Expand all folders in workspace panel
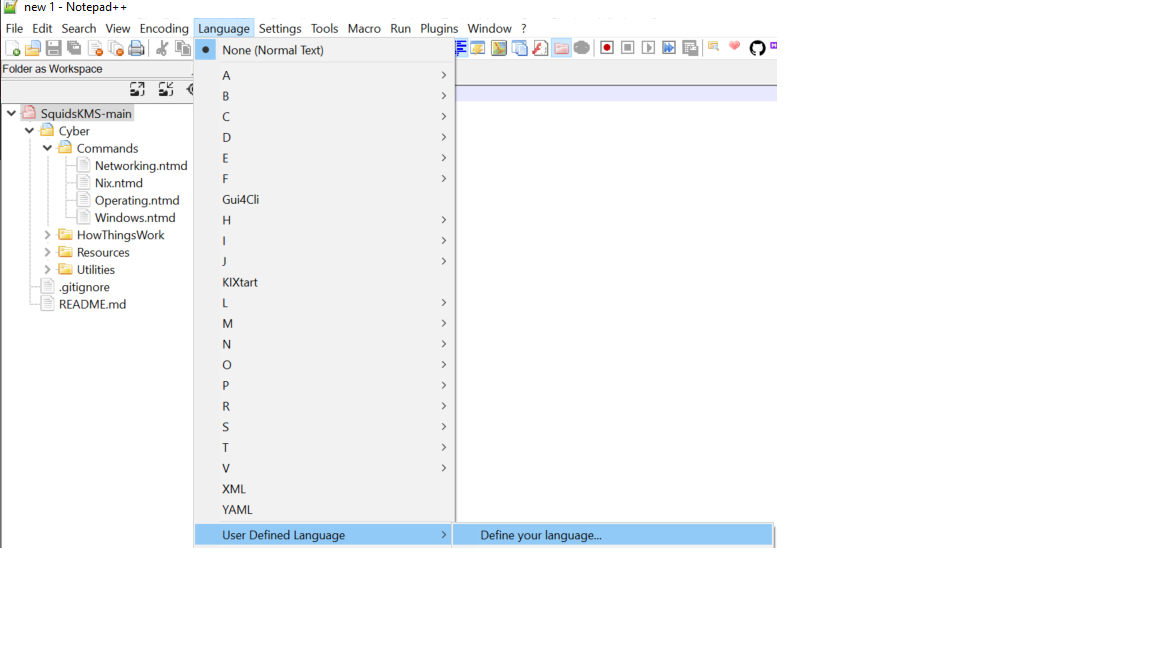The height and width of the screenshot is (648, 1152). [138, 89]
